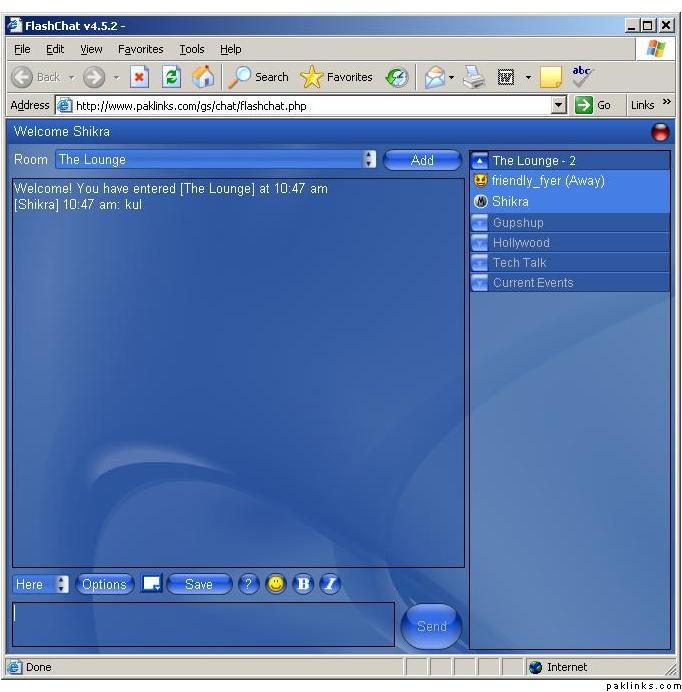682x692 pixels.
Task: Open the Here status dropdown
Action: coord(62,584)
